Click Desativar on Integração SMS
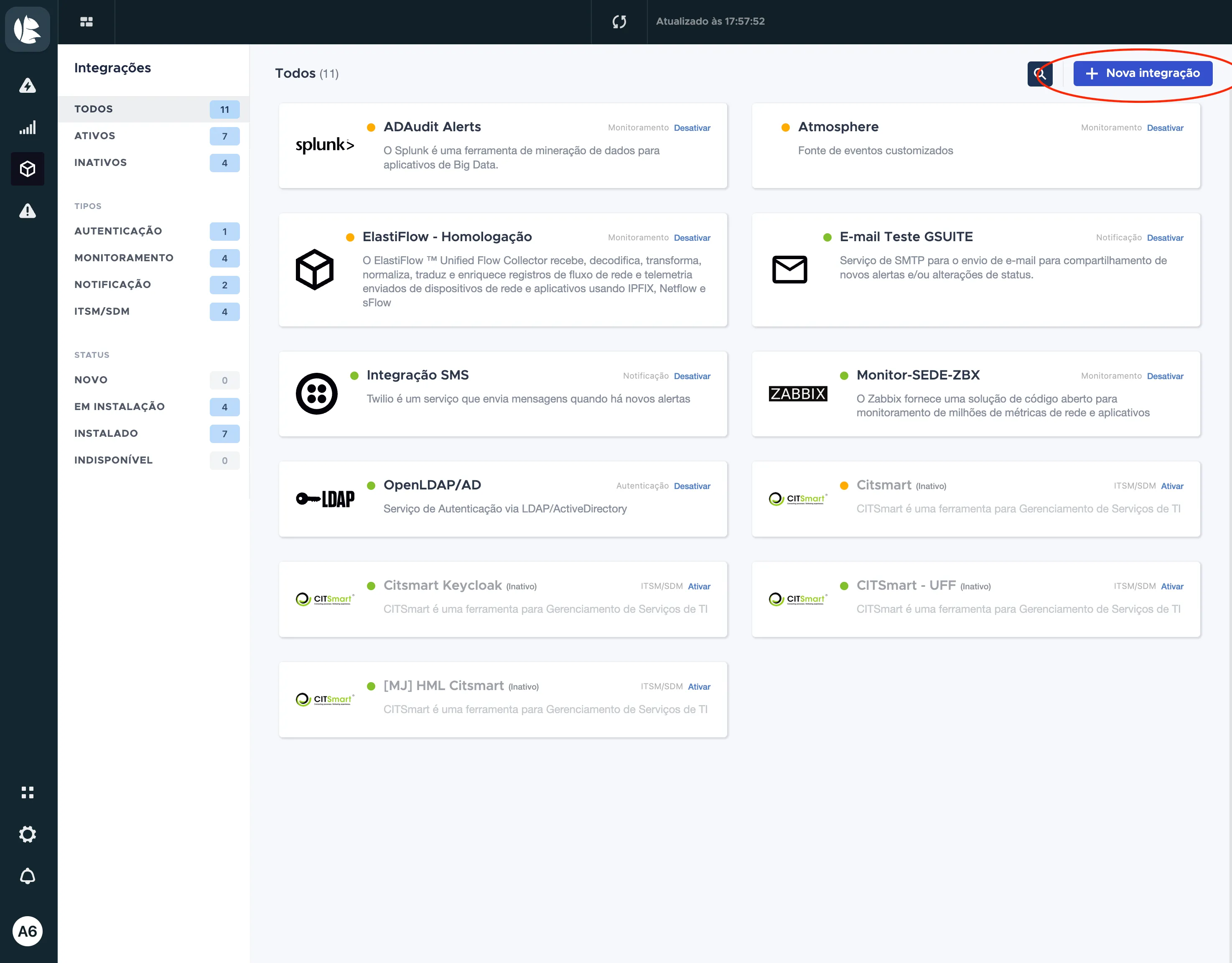The height and width of the screenshot is (963, 1232). click(x=692, y=376)
